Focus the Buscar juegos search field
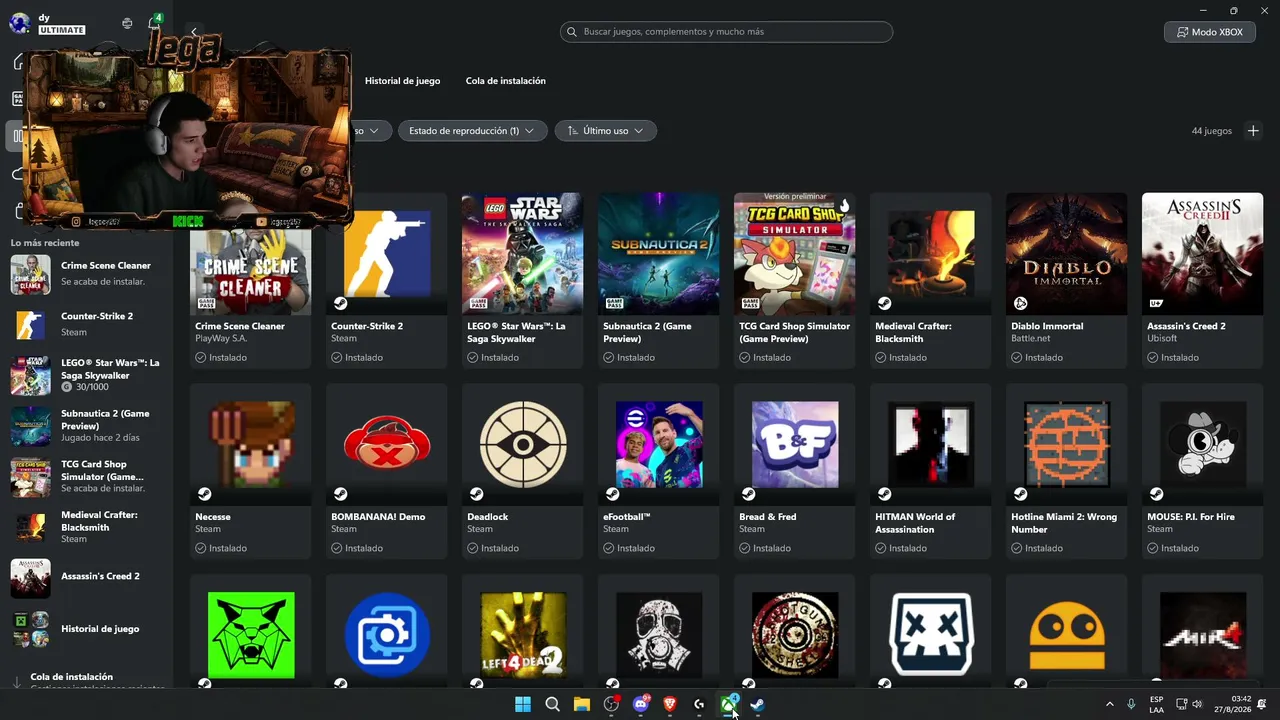The height and width of the screenshot is (720, 1280). [x=726, y=32]
